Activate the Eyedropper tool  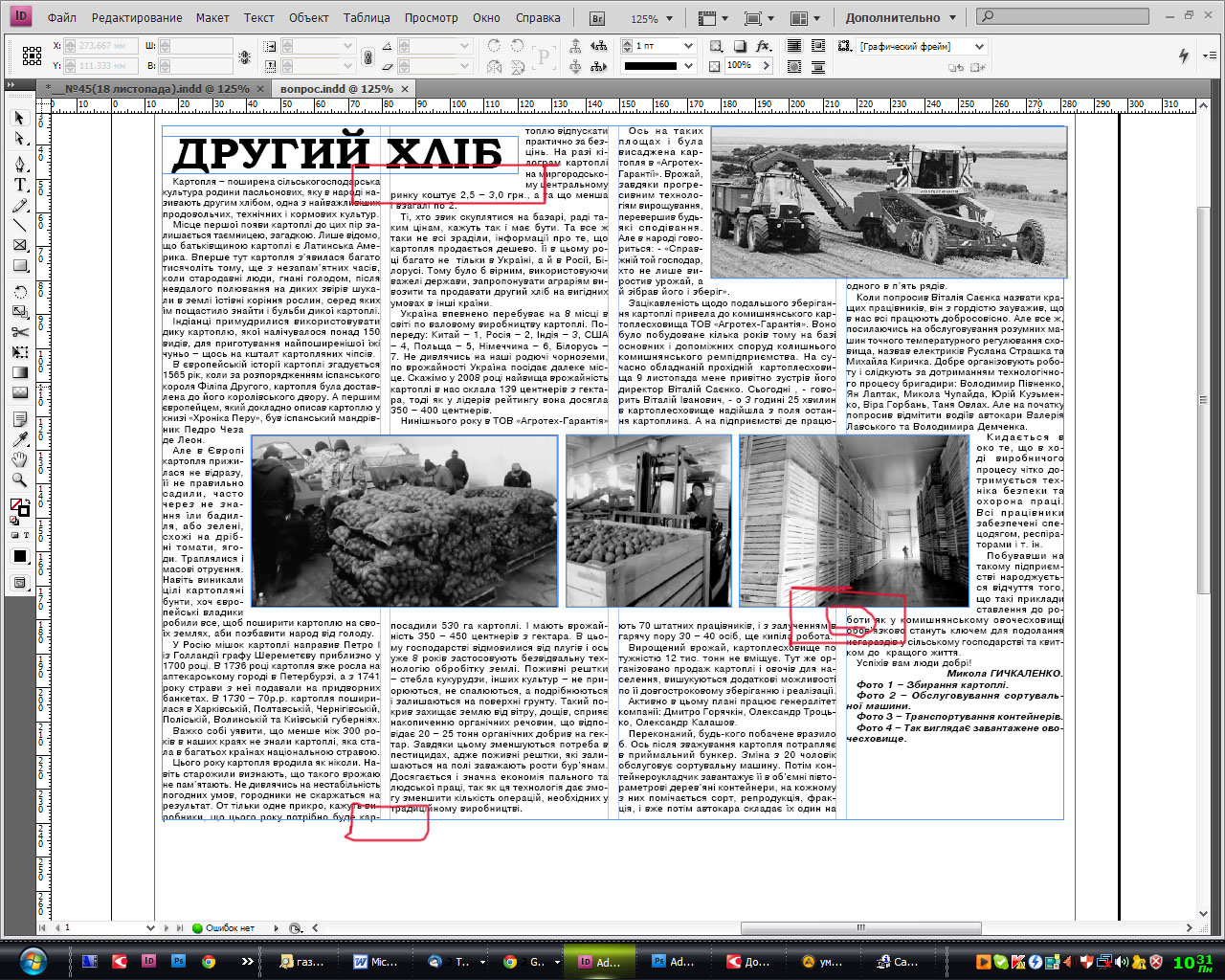[x=19, y=439]
